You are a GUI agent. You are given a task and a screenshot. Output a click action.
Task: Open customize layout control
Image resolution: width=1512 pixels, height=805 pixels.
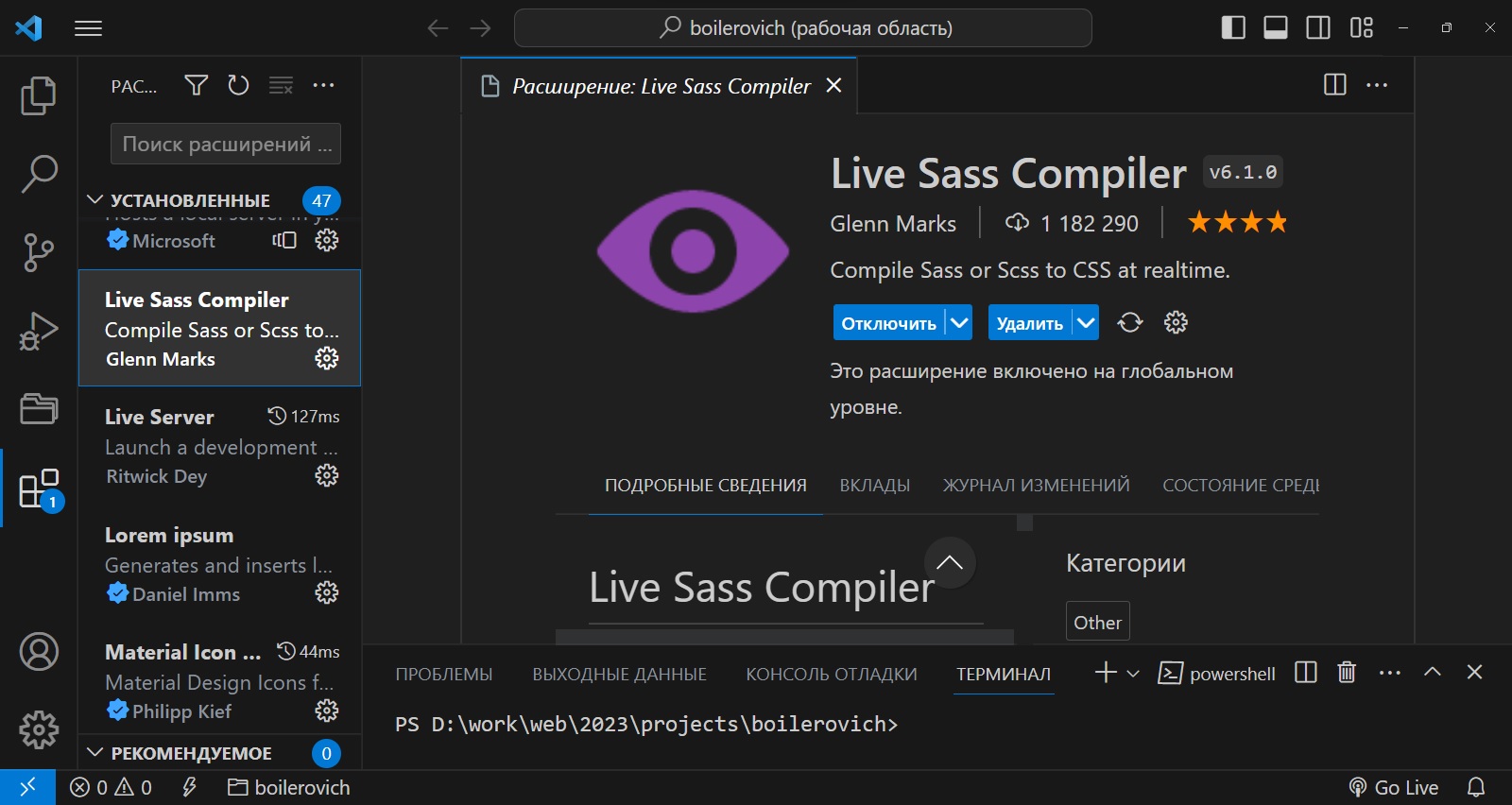pyautogui.click(x=1362, y=27)
